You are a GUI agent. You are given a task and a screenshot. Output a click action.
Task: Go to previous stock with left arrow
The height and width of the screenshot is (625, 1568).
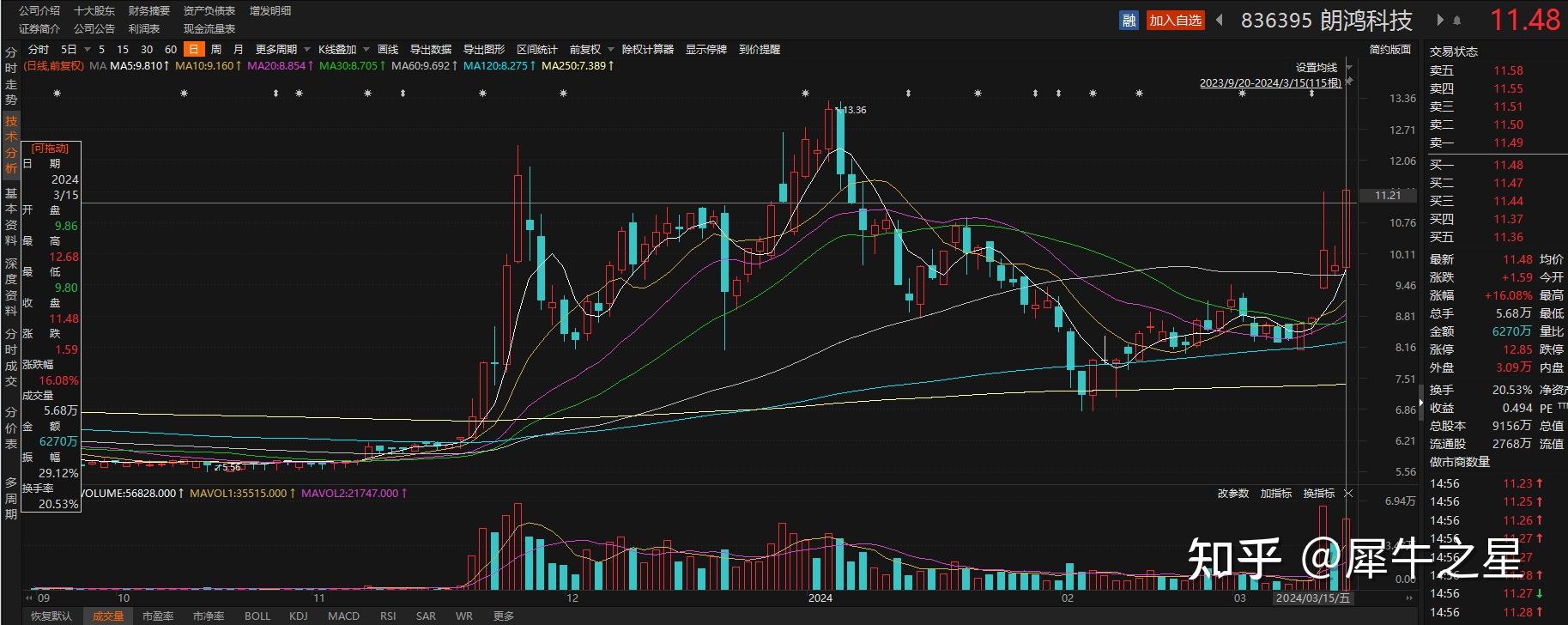pyautogui.click(x=1220, y=20)
